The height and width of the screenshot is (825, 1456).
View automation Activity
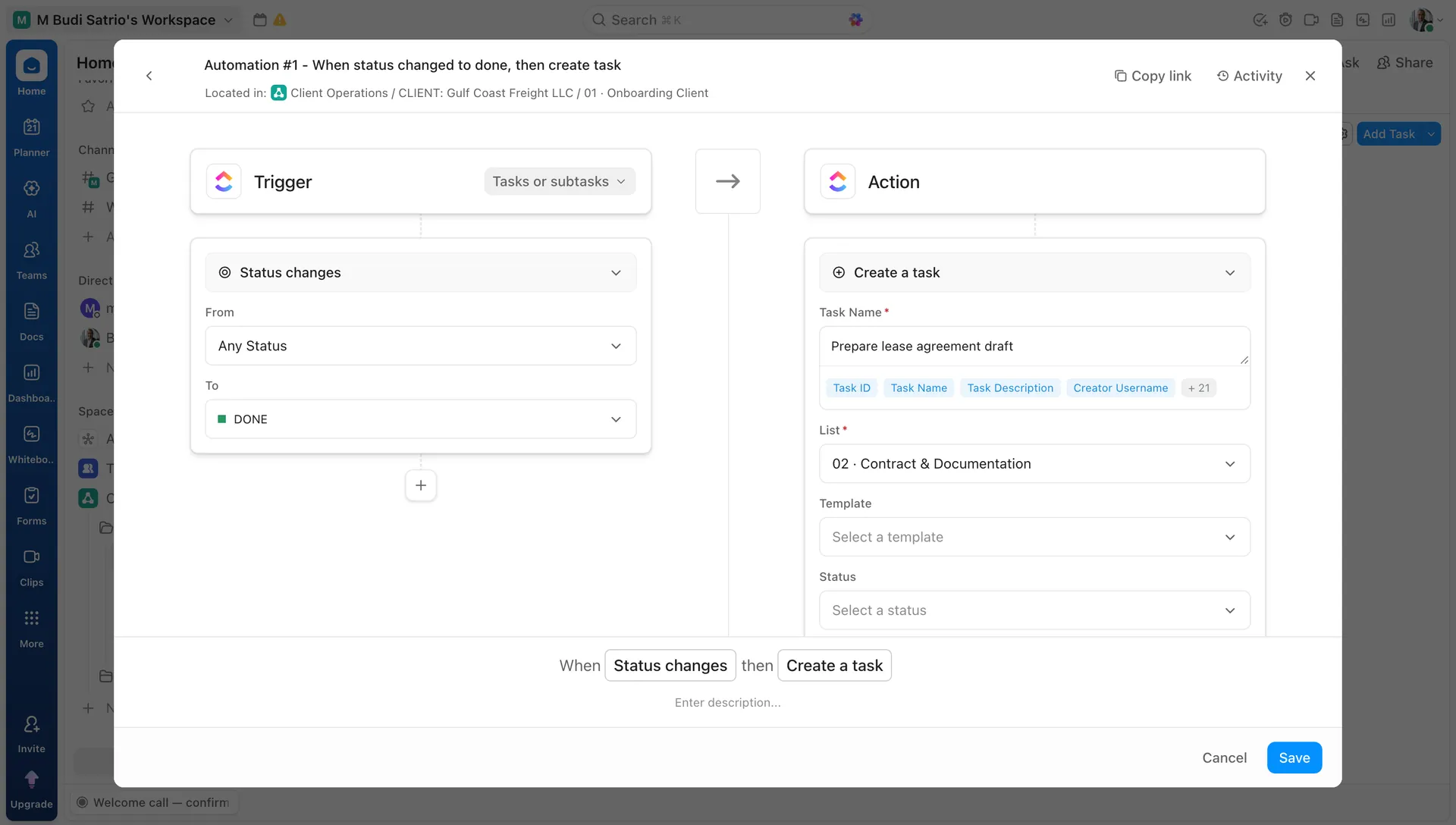(1250, 76)
